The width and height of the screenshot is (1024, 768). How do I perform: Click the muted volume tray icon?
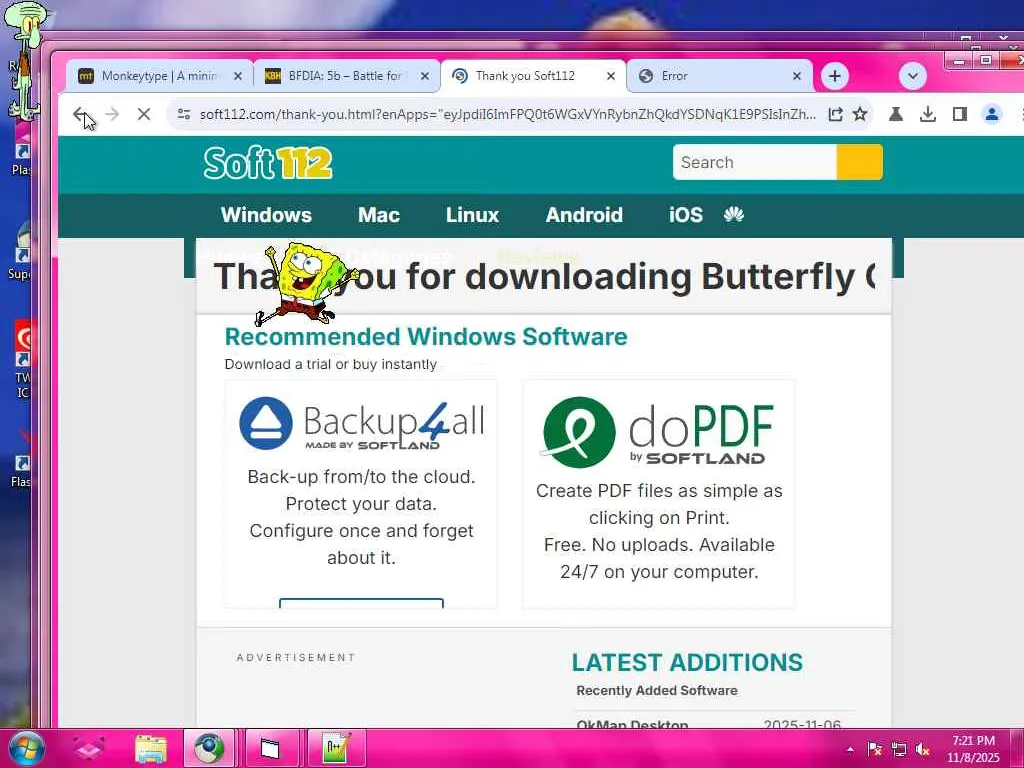pos(923,749)
